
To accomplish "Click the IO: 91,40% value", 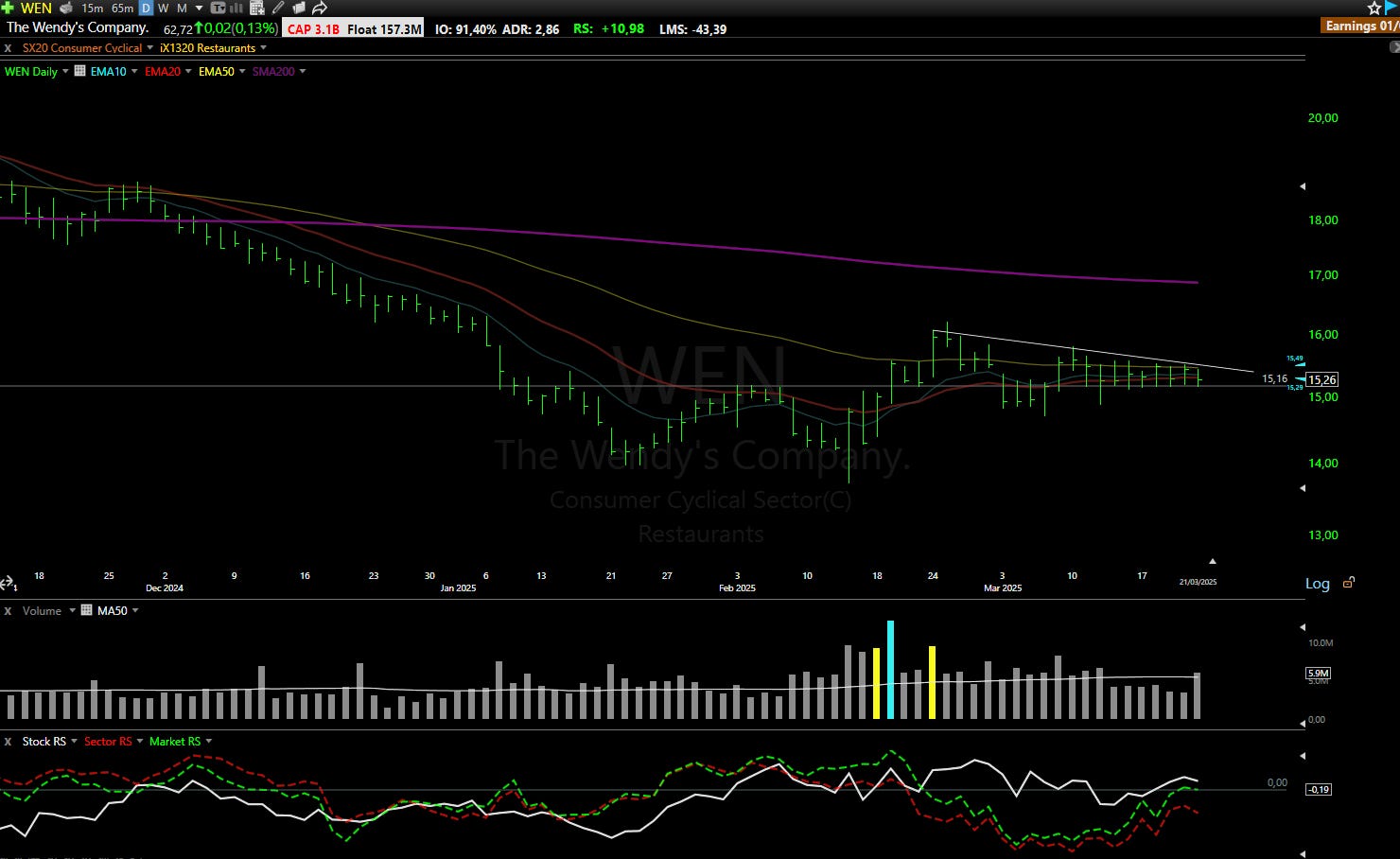I will coord(465,29).
